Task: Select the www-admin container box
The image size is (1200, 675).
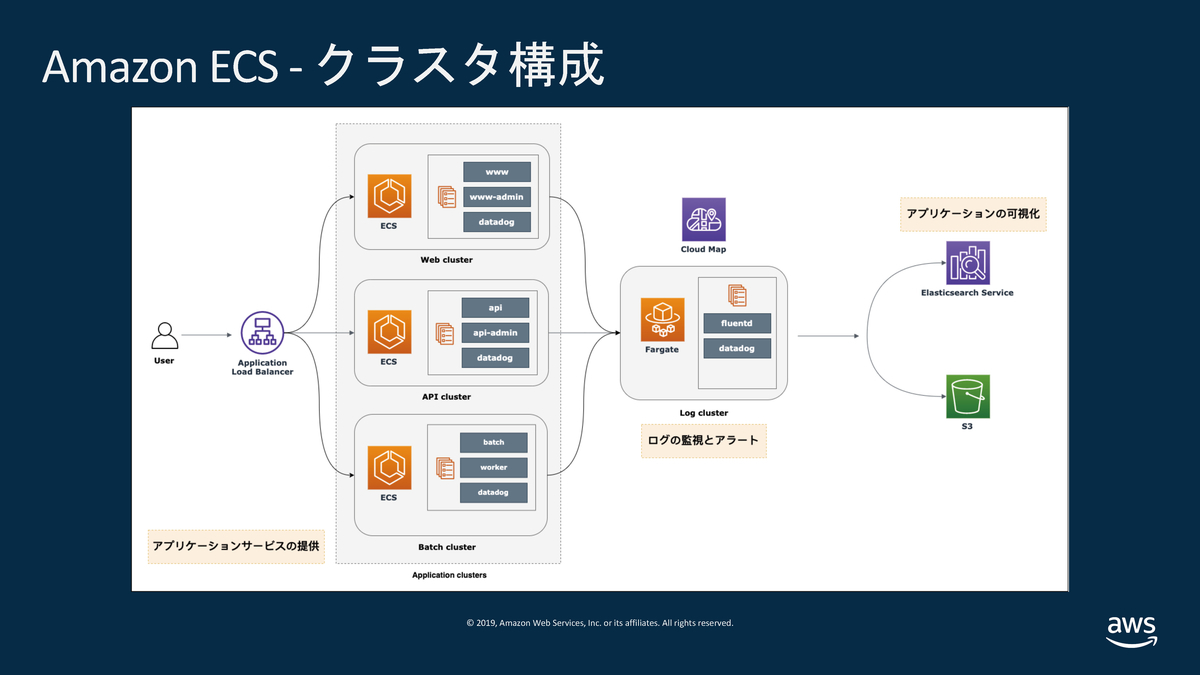Action: (x=497, y=197)
